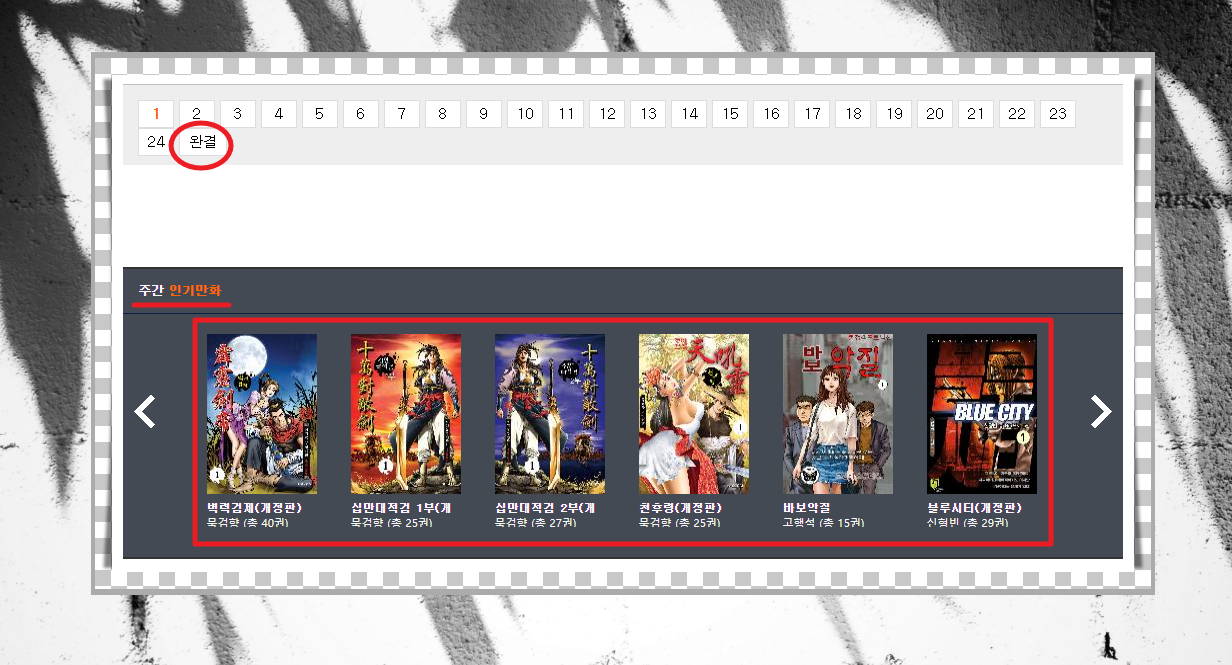Click the next arrow in the manga carousel
Viewport: 1232px width, 665px height.
tap(1100, 411)
